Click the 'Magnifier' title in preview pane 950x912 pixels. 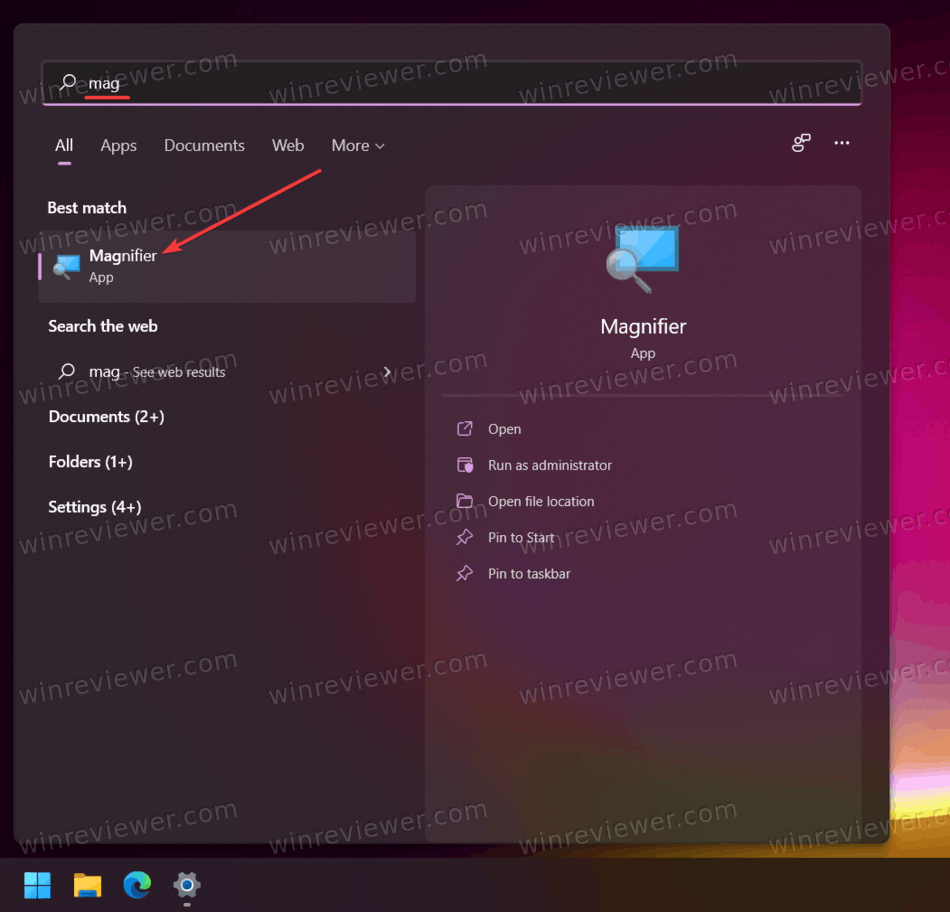click(x=643, y=327)
